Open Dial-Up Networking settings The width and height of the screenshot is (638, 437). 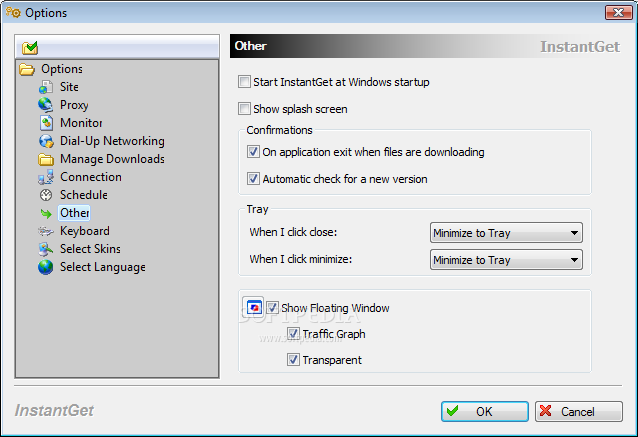pos(112,141)
